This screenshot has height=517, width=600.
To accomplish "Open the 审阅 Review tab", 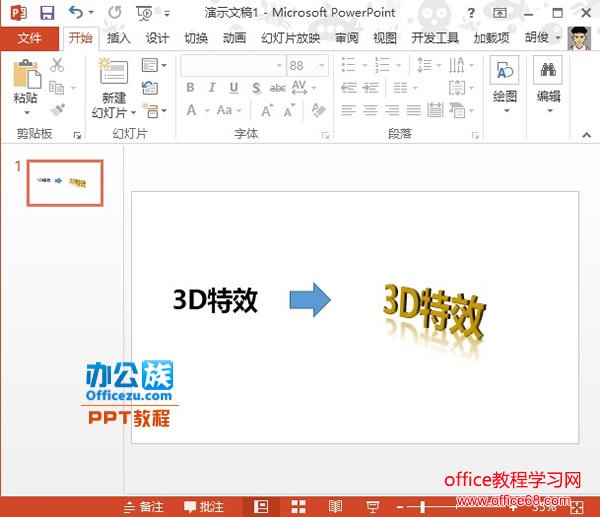I will click(347, 38).
